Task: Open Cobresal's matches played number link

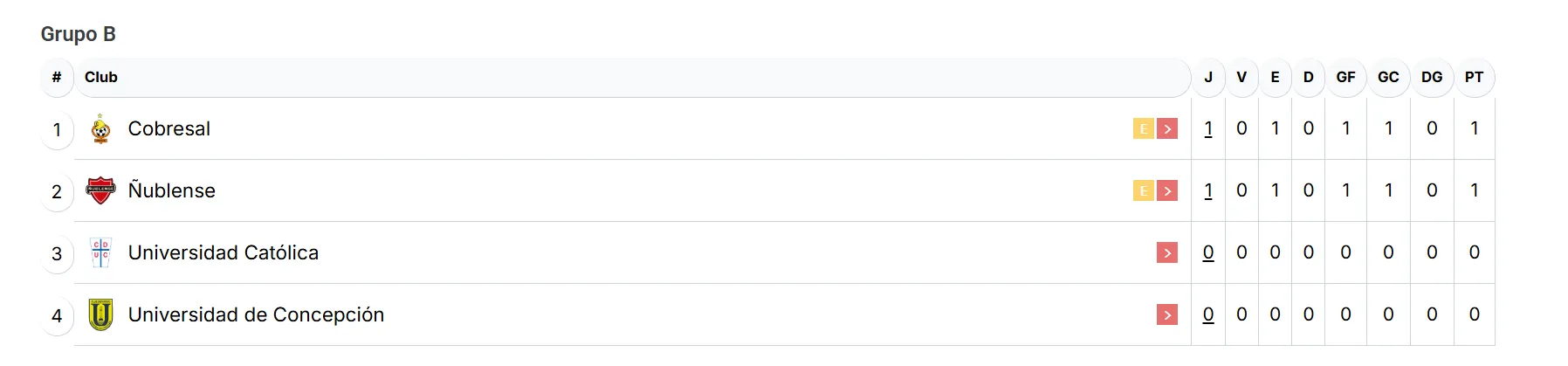Action: (x=1208, y=128)
